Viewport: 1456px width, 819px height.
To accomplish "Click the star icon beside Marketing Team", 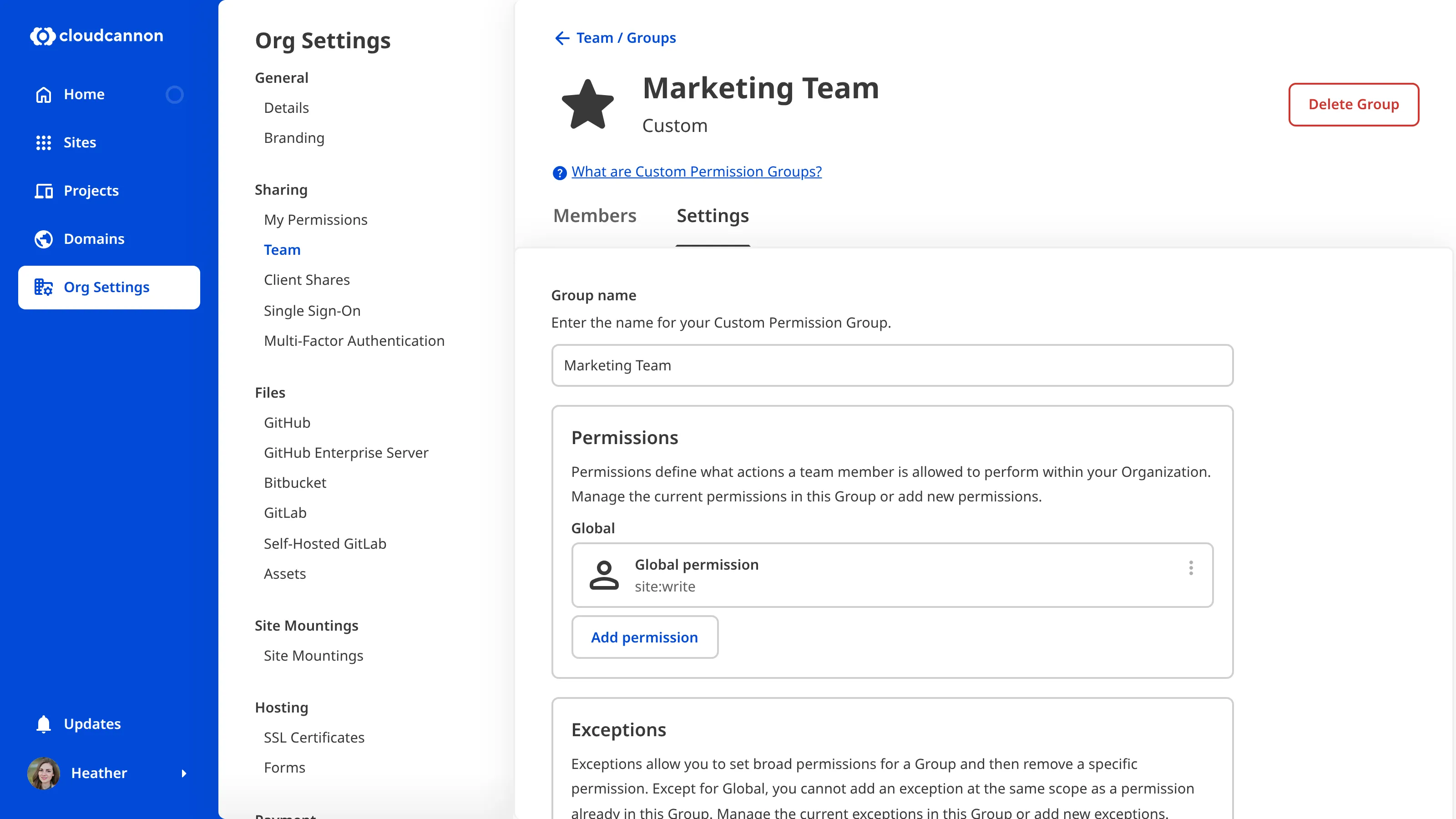I will 588,104.
